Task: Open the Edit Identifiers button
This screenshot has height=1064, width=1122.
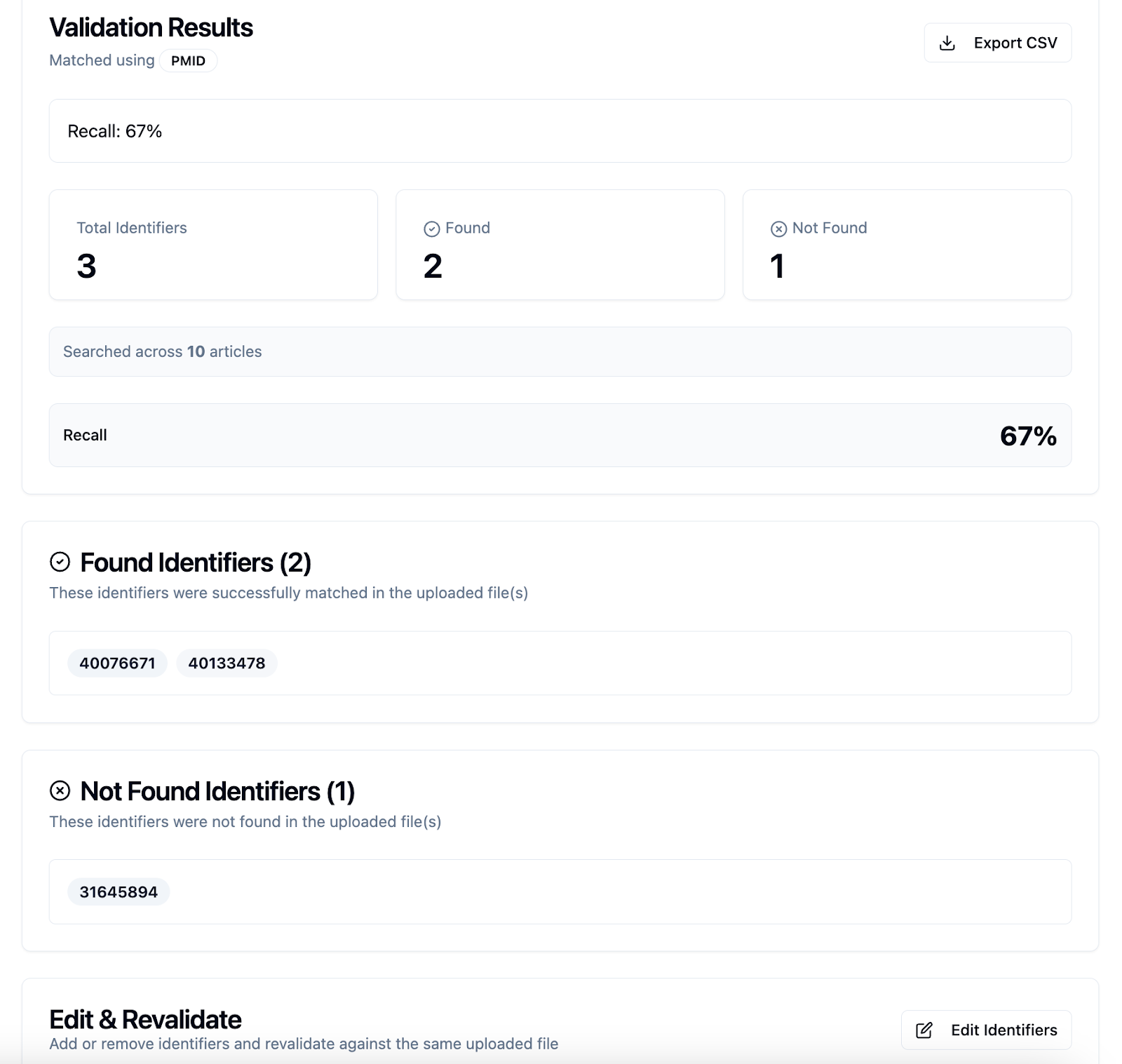Action: click(x=986, y=1030)
